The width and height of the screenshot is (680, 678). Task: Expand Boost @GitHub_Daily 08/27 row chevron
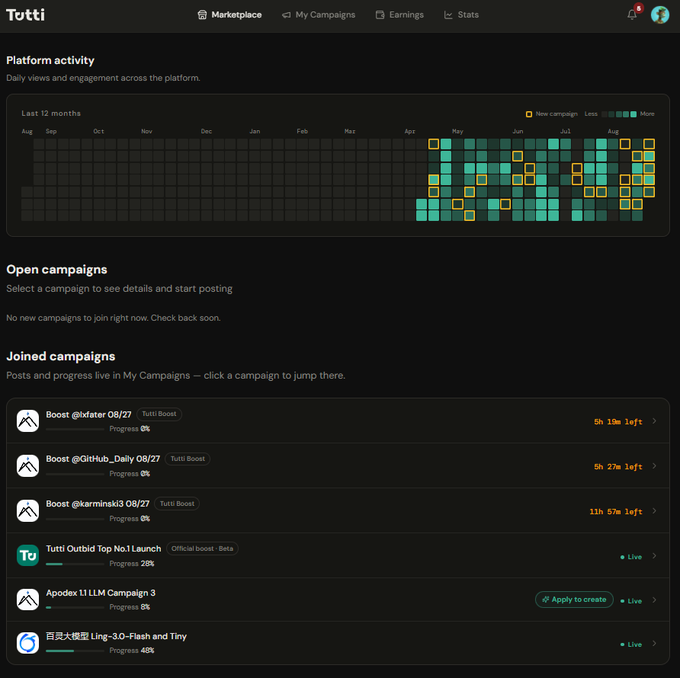(x=654, y=466)
